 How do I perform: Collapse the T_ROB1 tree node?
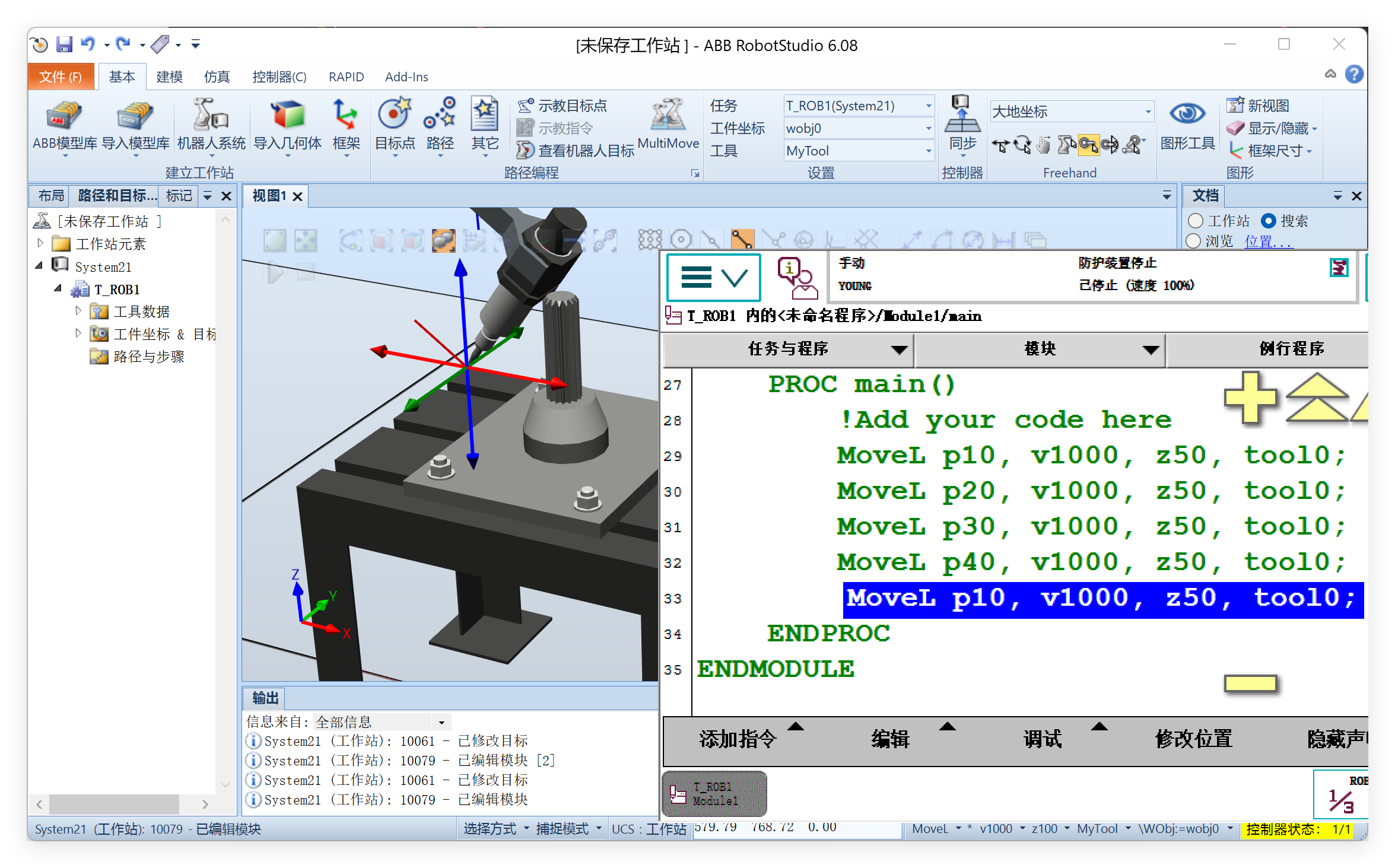click(x=58, y=288)
